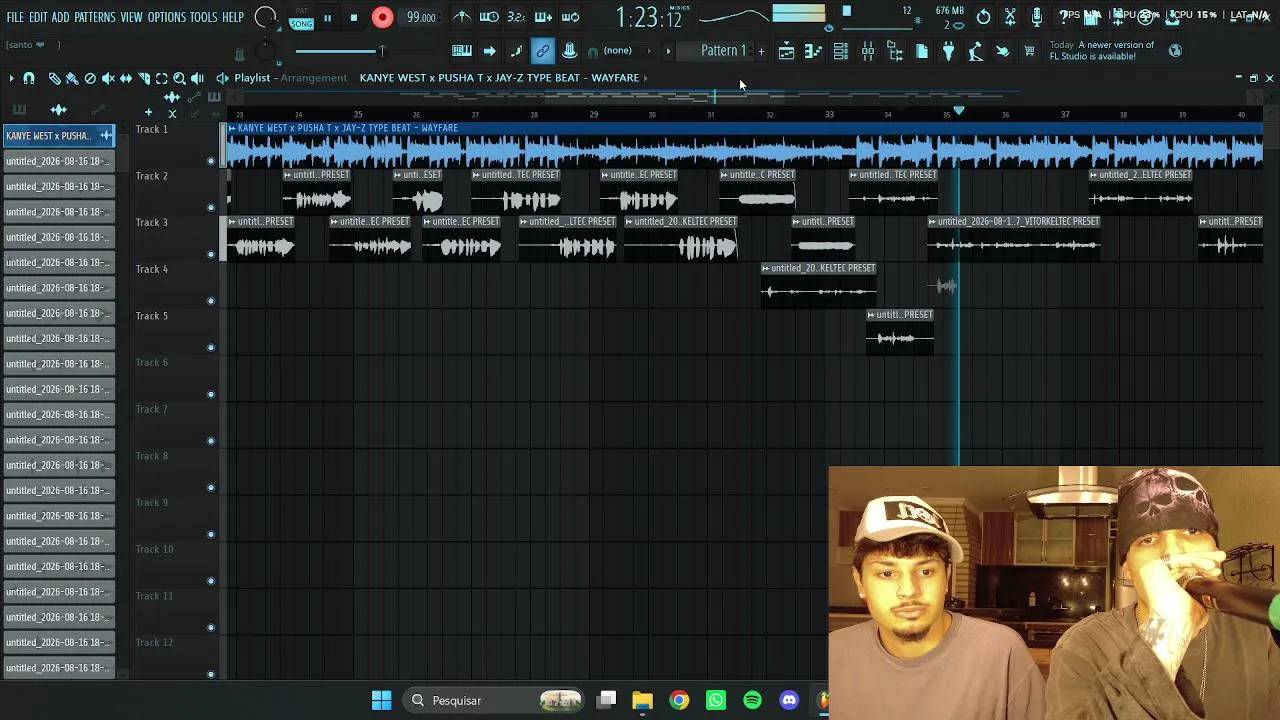Click the tempo value 99.000

(421, 17)
